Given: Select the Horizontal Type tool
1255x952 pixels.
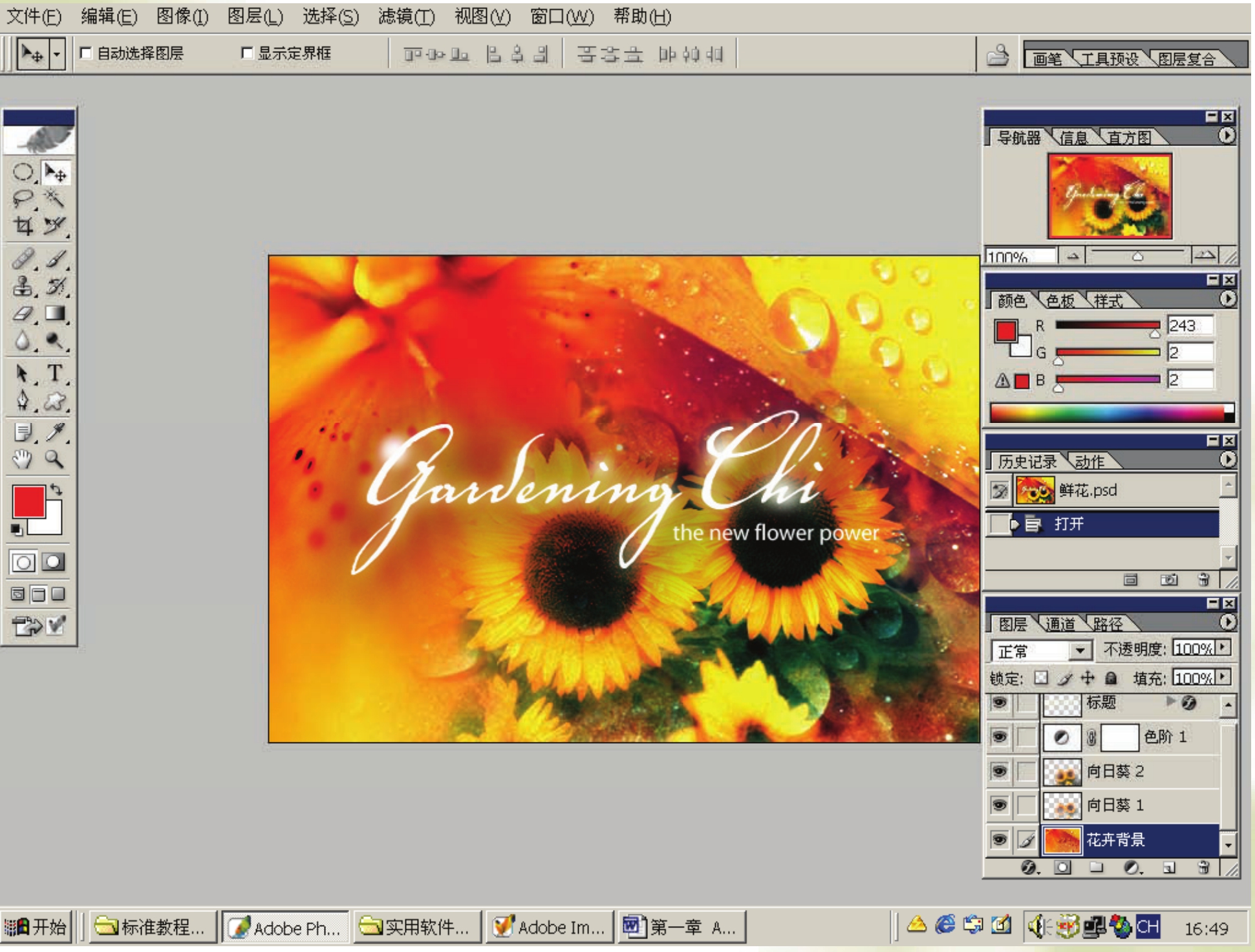Looking at the screenshot, I should click(x=55, y=373).
